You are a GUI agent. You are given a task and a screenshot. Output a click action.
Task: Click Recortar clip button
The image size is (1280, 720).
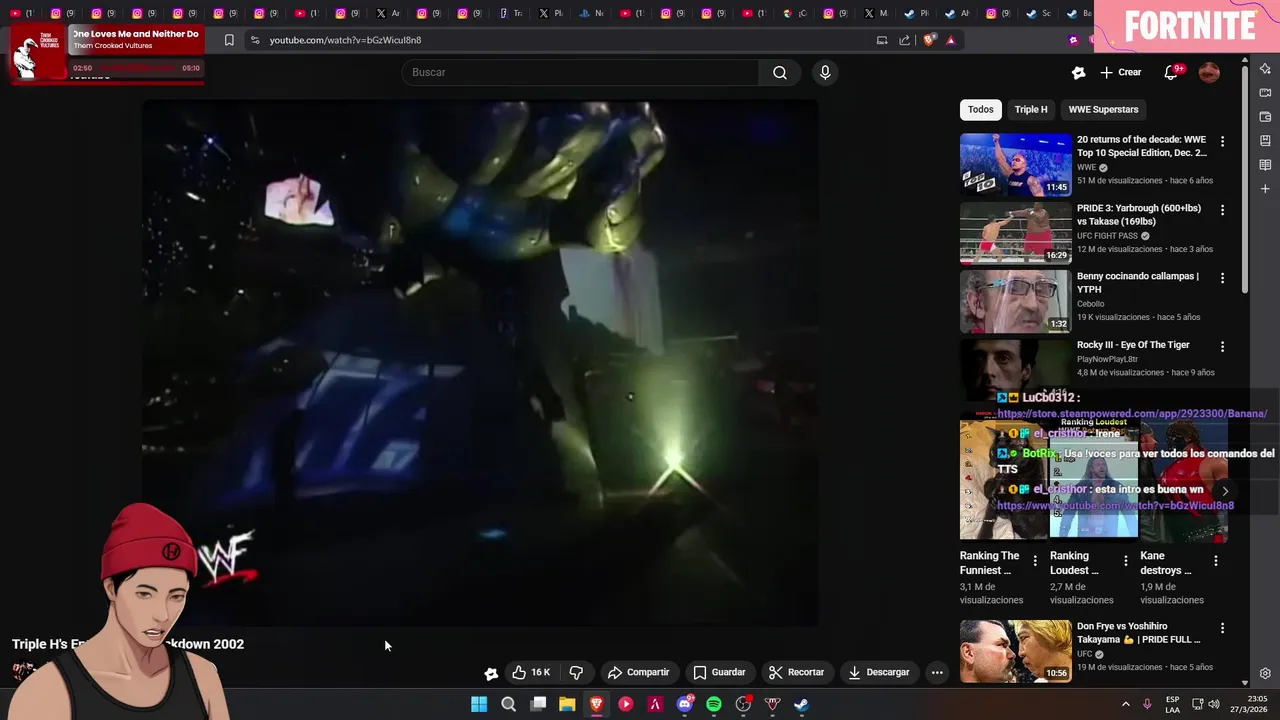(796, 672)
